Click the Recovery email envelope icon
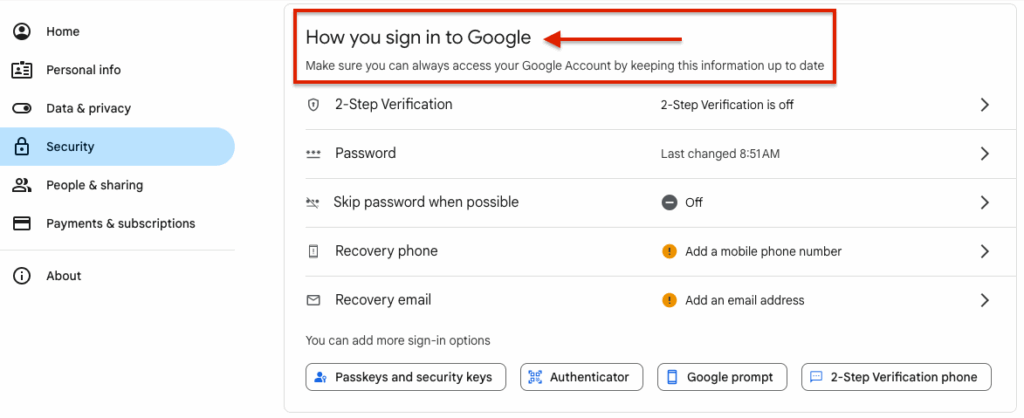1024x418 pixels. 313,300
